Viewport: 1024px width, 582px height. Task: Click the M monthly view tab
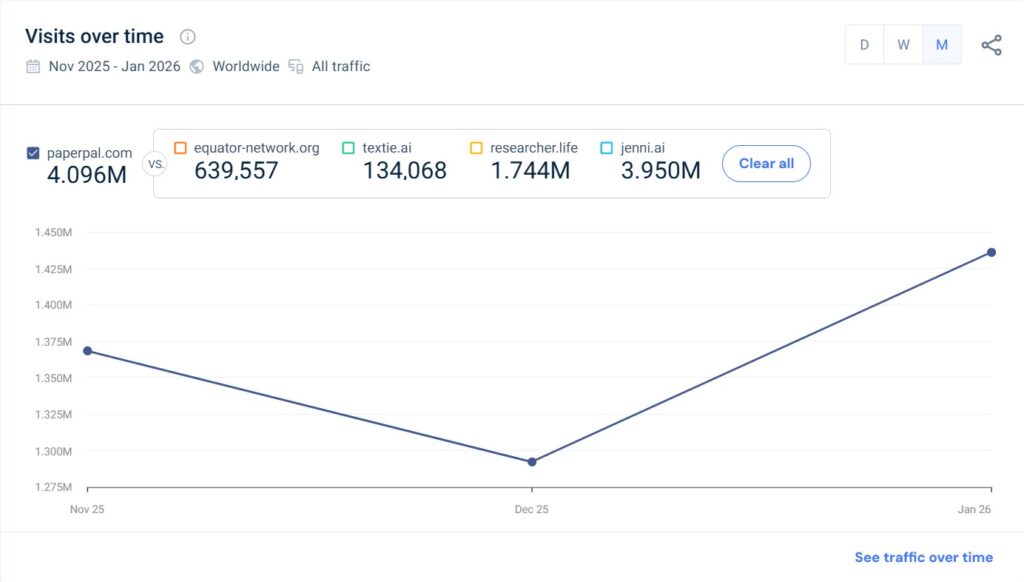(940, 44)
